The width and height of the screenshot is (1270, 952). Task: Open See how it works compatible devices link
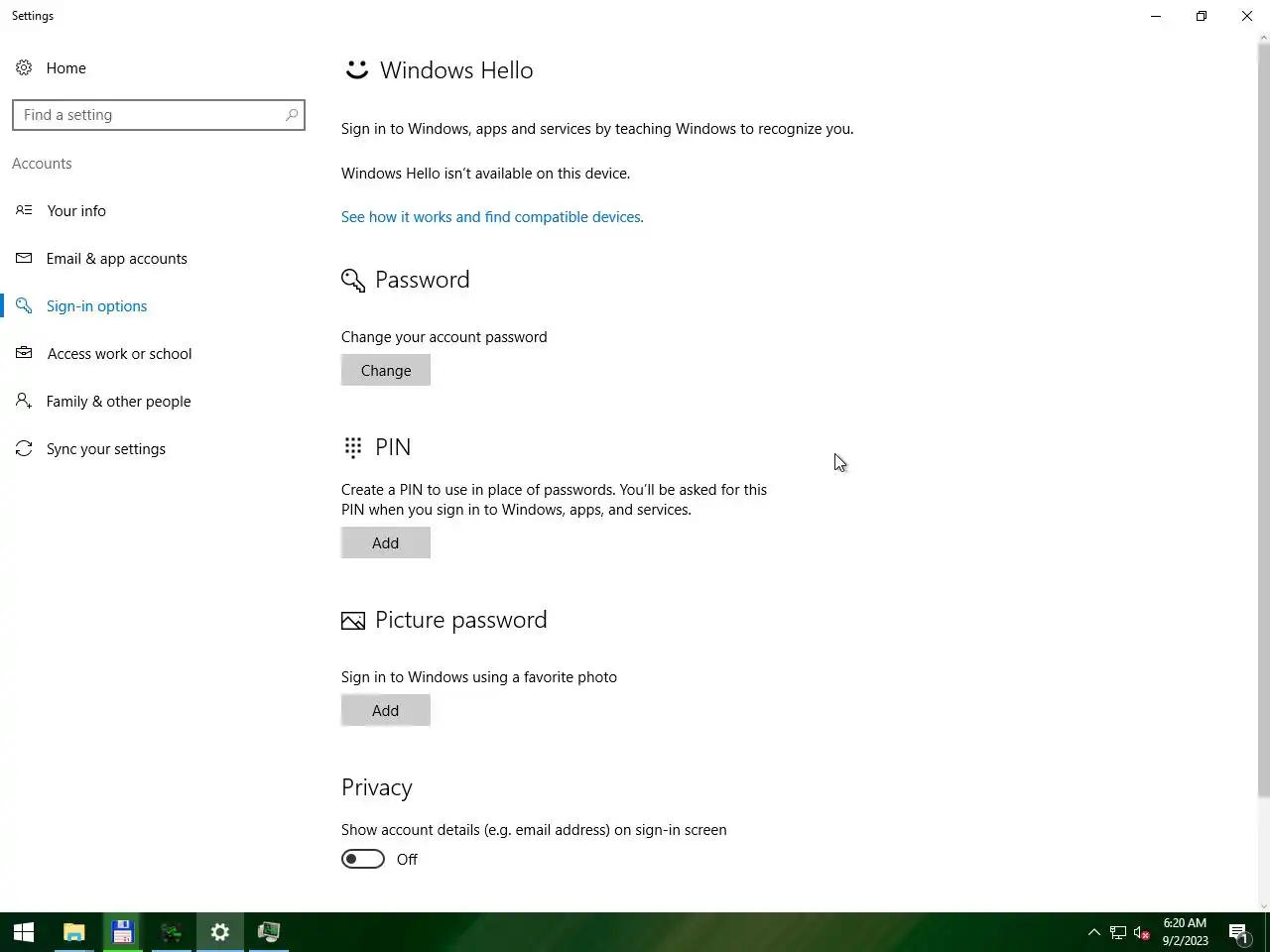click(492, 216)
